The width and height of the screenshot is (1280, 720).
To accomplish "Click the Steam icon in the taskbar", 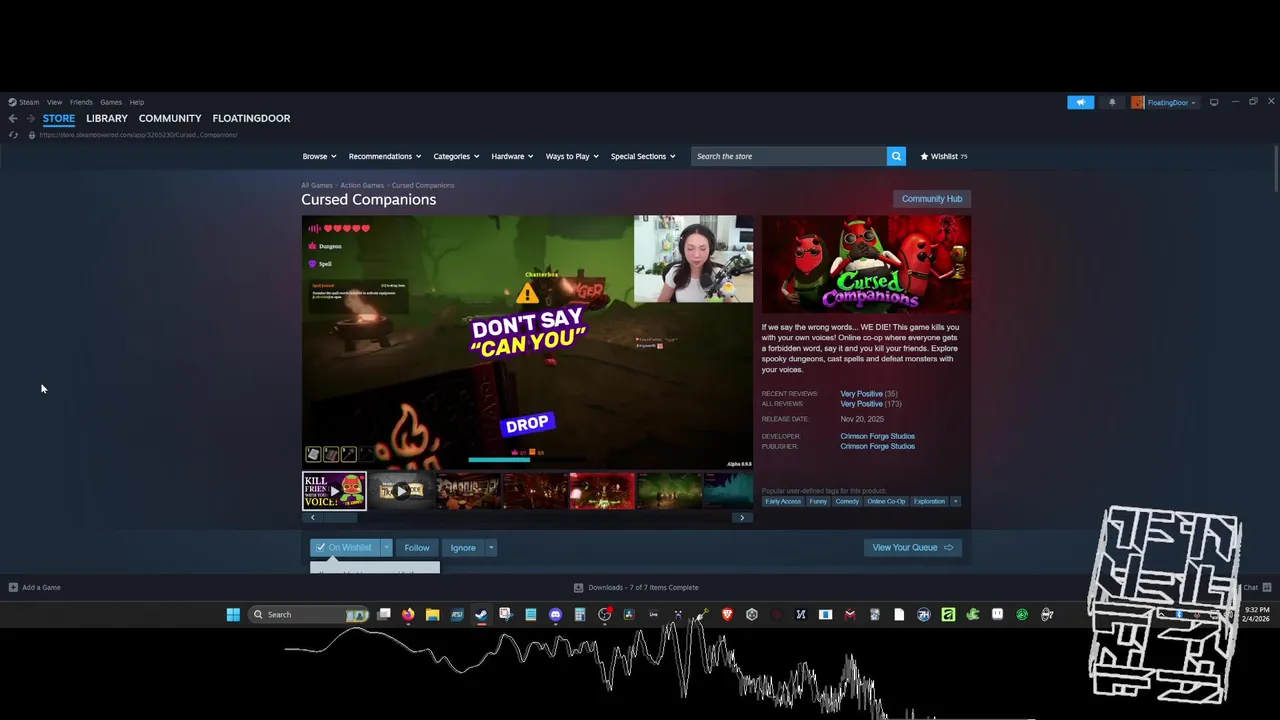I will [481, 614].
